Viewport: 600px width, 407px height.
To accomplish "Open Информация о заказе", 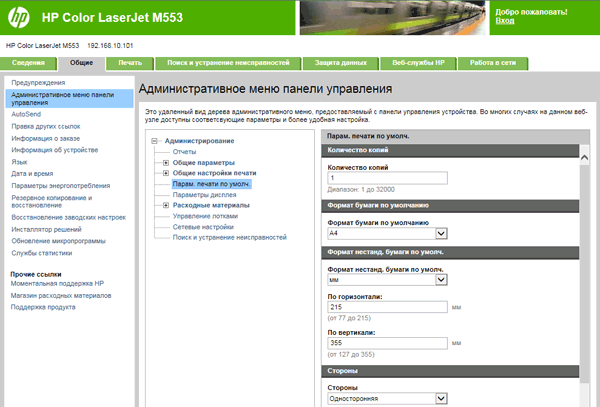I will pos(46,138).
